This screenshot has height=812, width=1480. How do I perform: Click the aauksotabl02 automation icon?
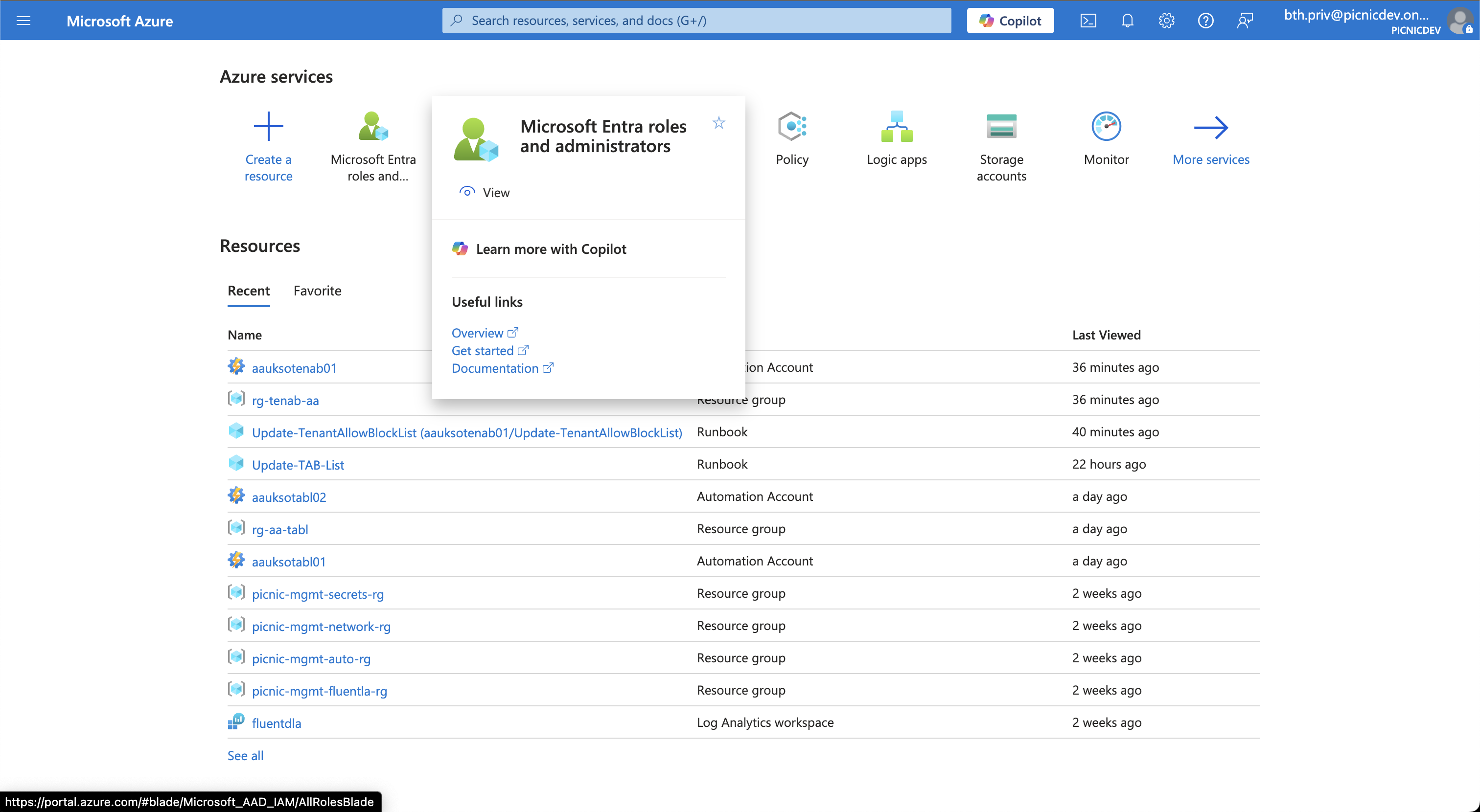coord(236,495)
